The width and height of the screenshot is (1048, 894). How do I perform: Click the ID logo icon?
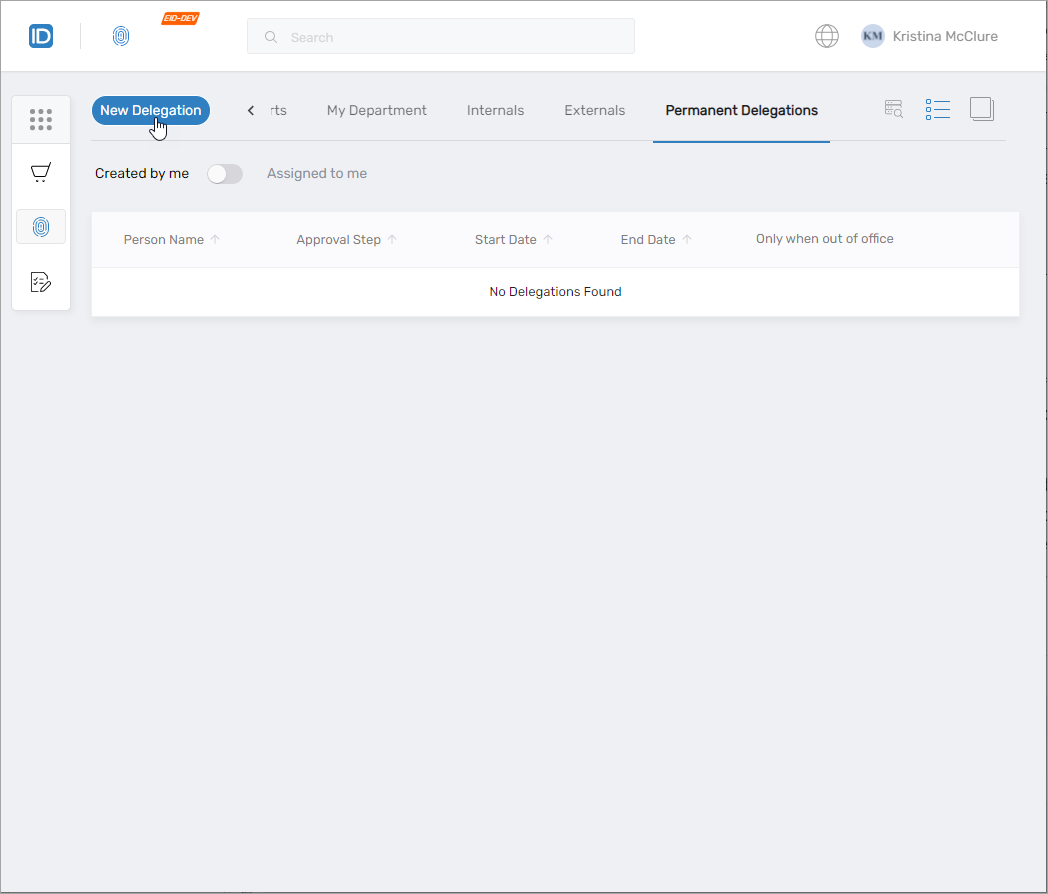pos(41,37)
